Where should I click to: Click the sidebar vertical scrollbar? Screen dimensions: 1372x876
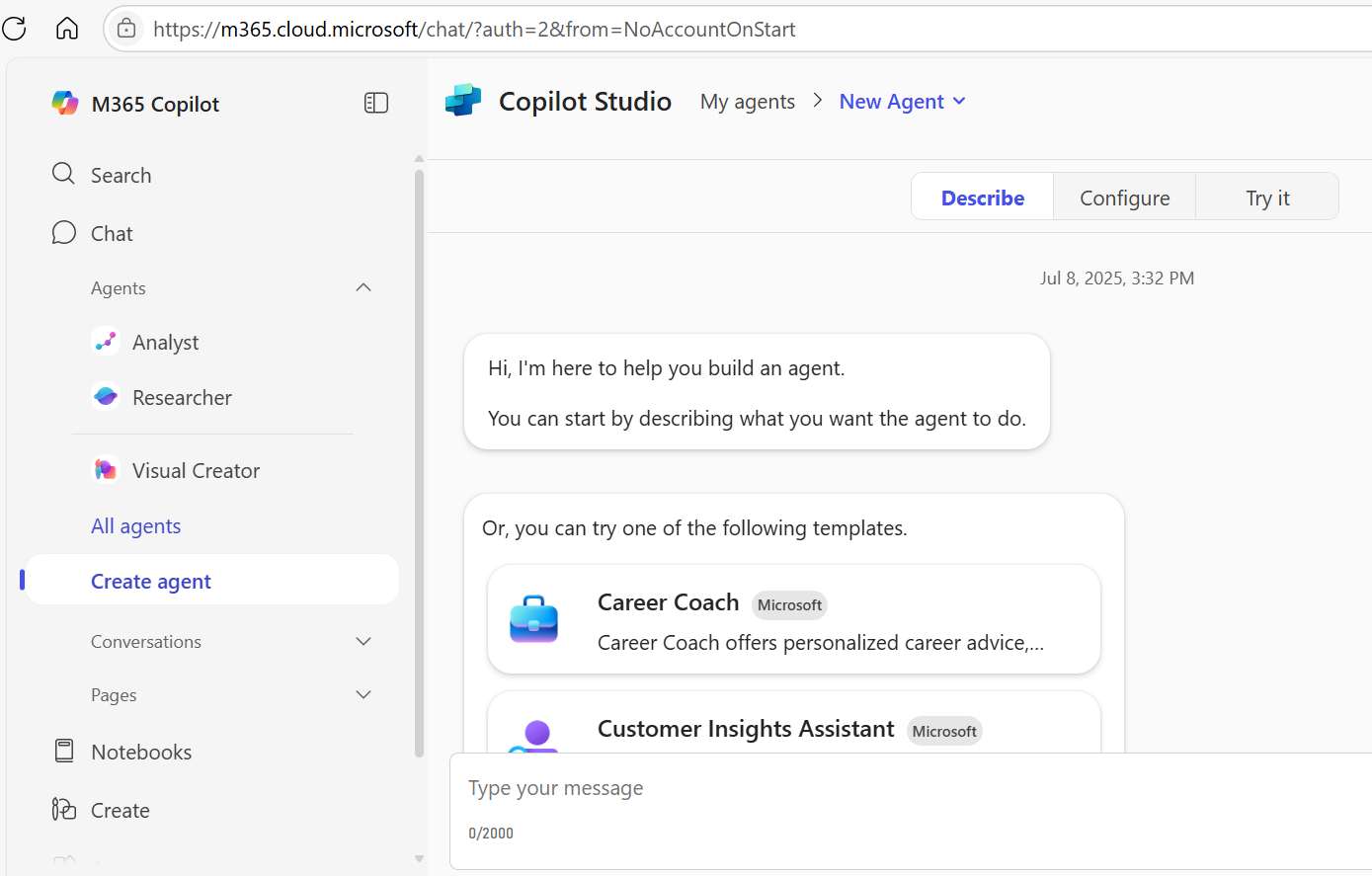coord(419,464)
